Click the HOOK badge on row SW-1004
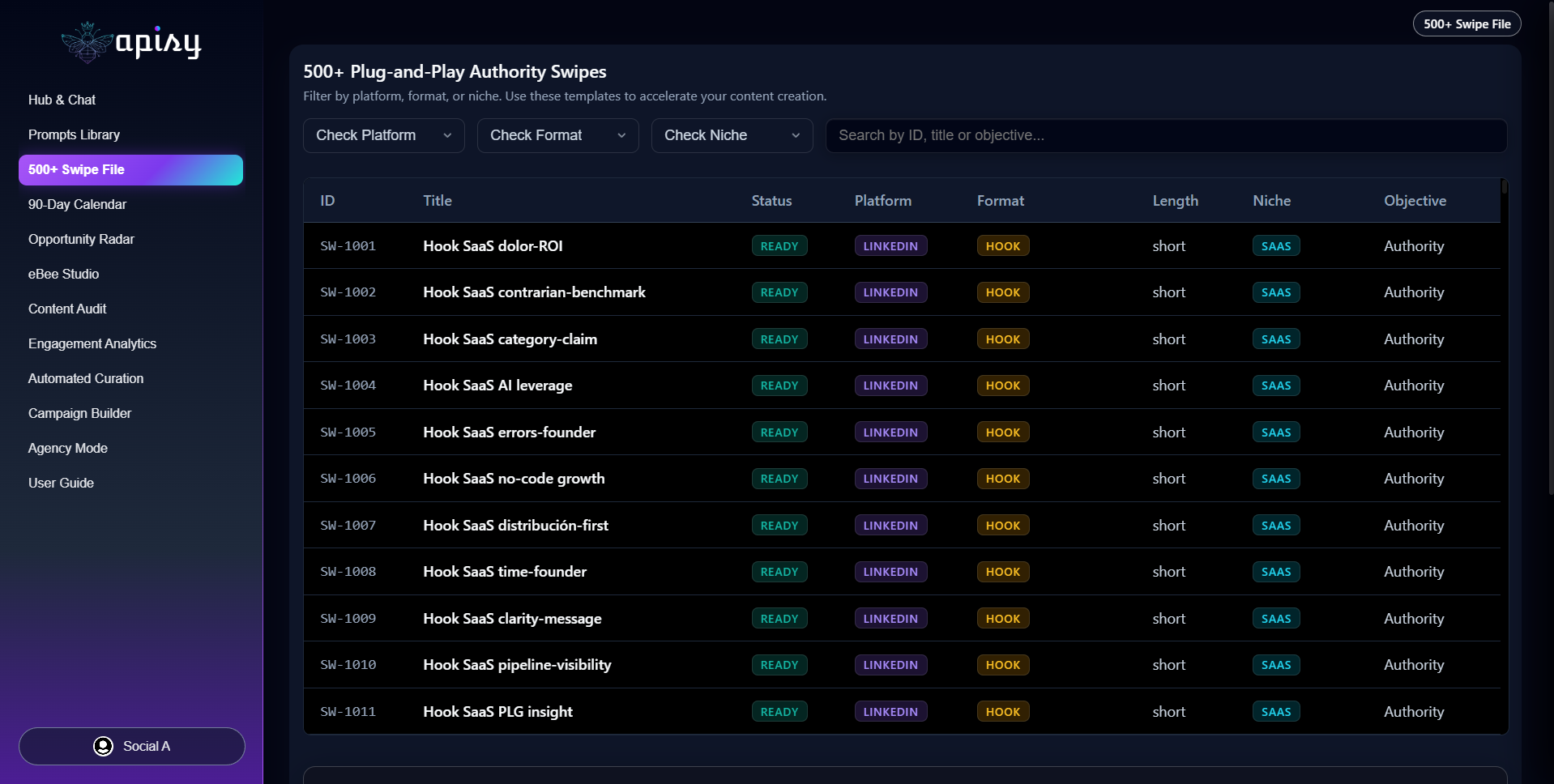The image size is (1554, 784). [x=1003, y=386]
